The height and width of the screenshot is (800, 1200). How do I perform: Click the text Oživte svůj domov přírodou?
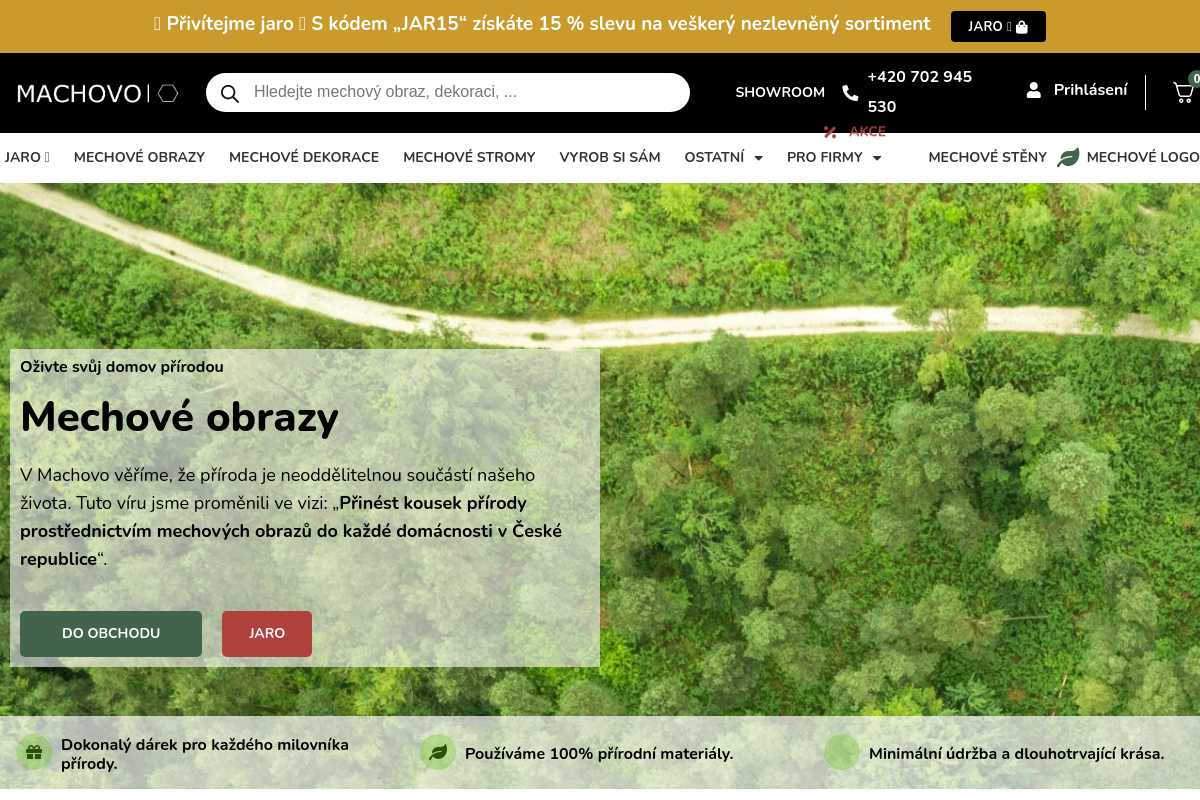tap(122, 367)
